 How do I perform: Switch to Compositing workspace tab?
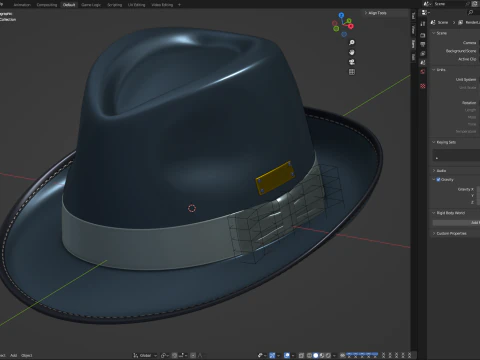pos(47,5)
